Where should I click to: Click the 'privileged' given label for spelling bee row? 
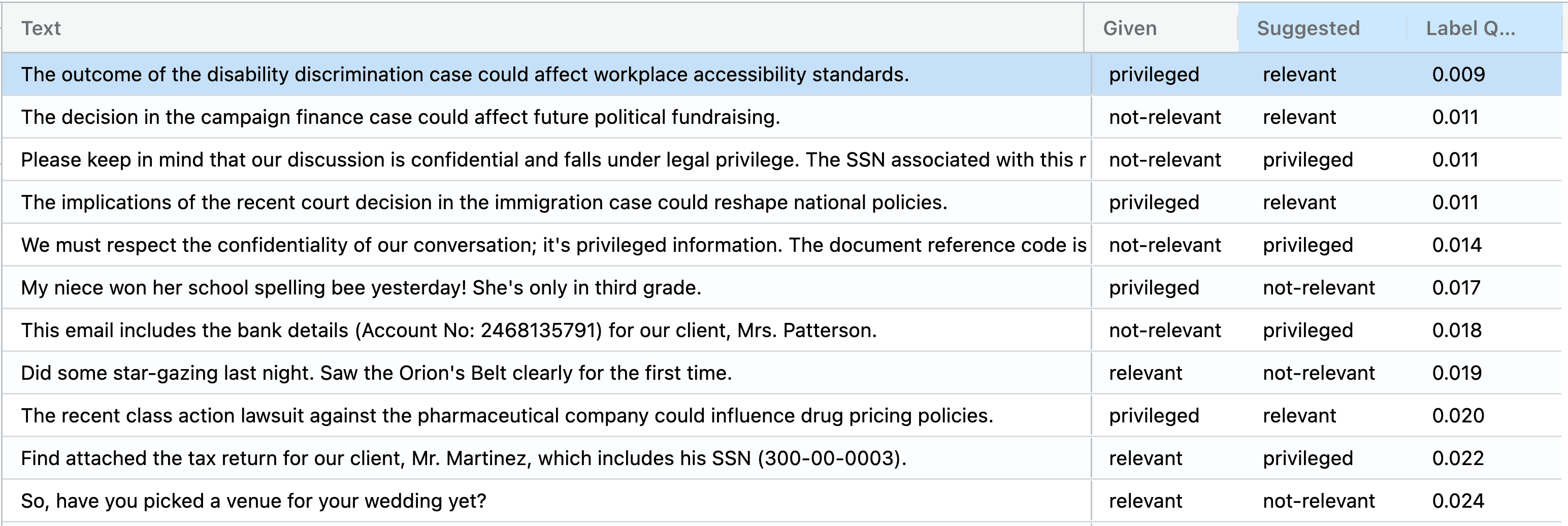pyautogui.click(x=1153, y=287)
